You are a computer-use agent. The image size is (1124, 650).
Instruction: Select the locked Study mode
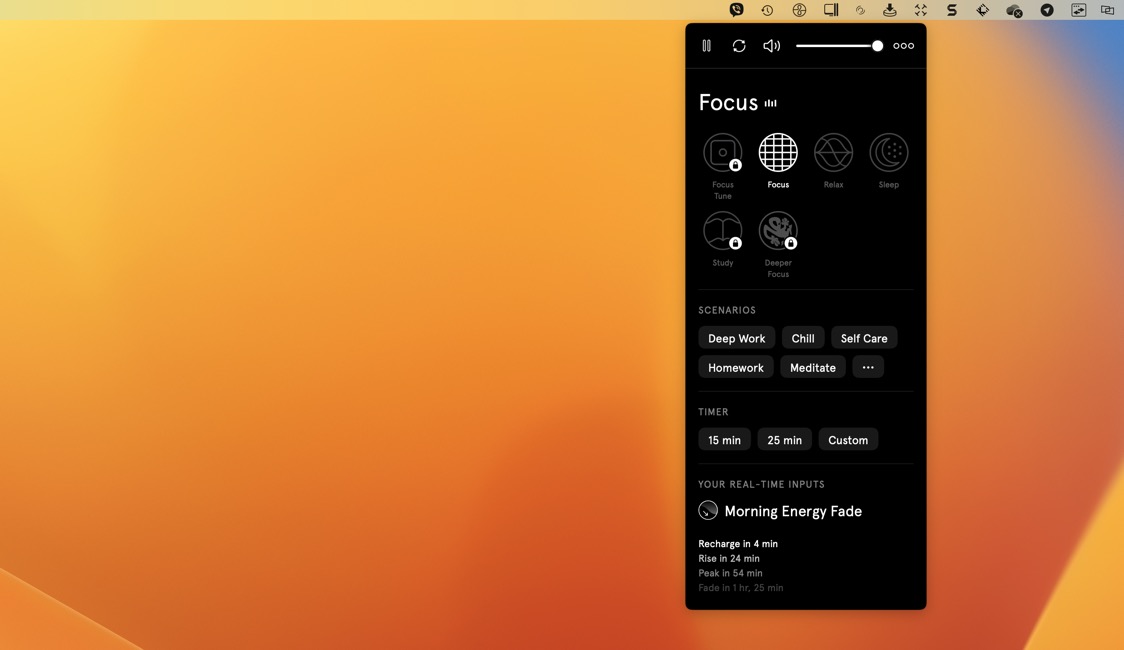point(722,231)
